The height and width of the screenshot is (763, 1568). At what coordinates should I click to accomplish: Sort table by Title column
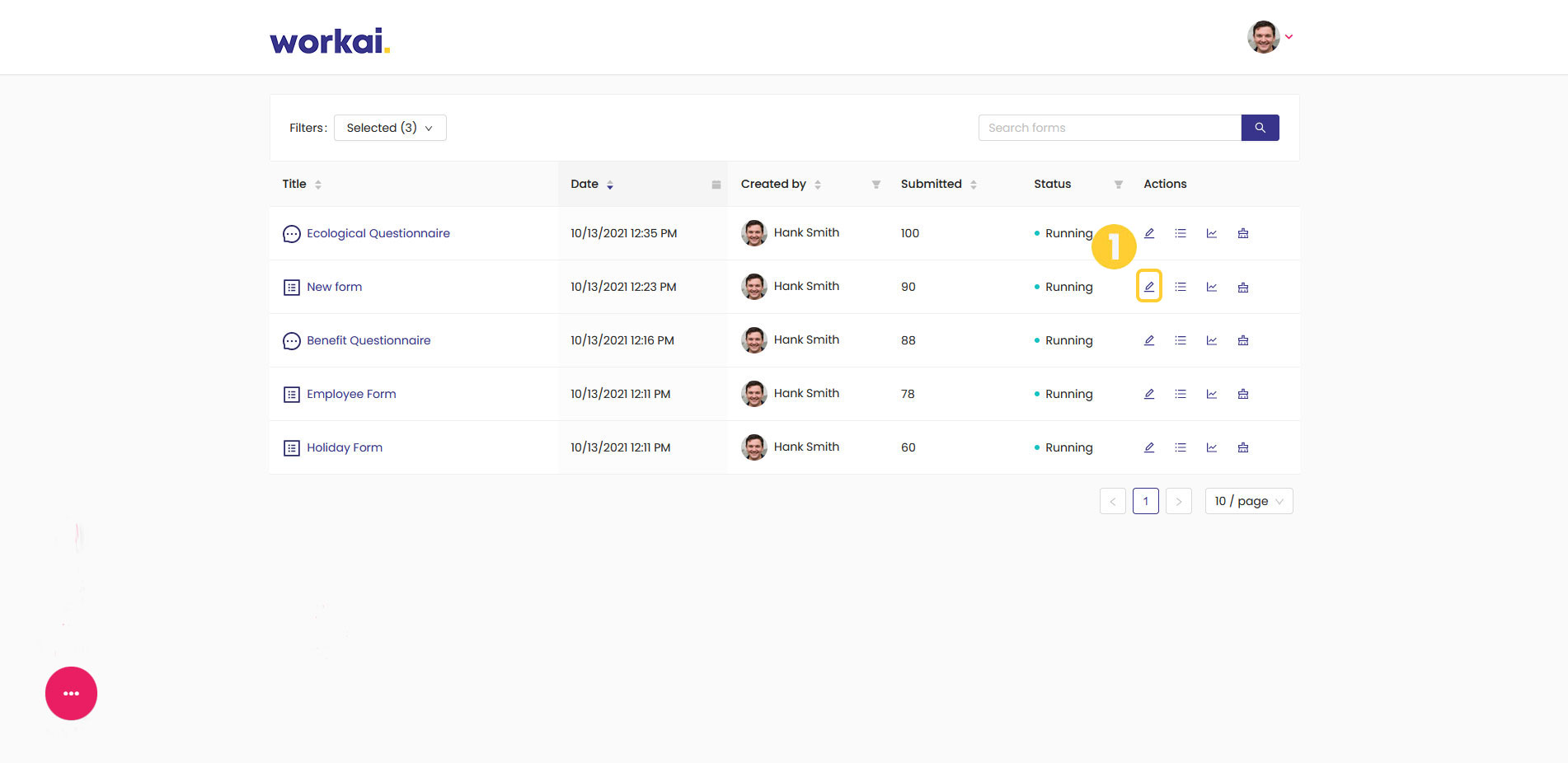pos(318,185)
